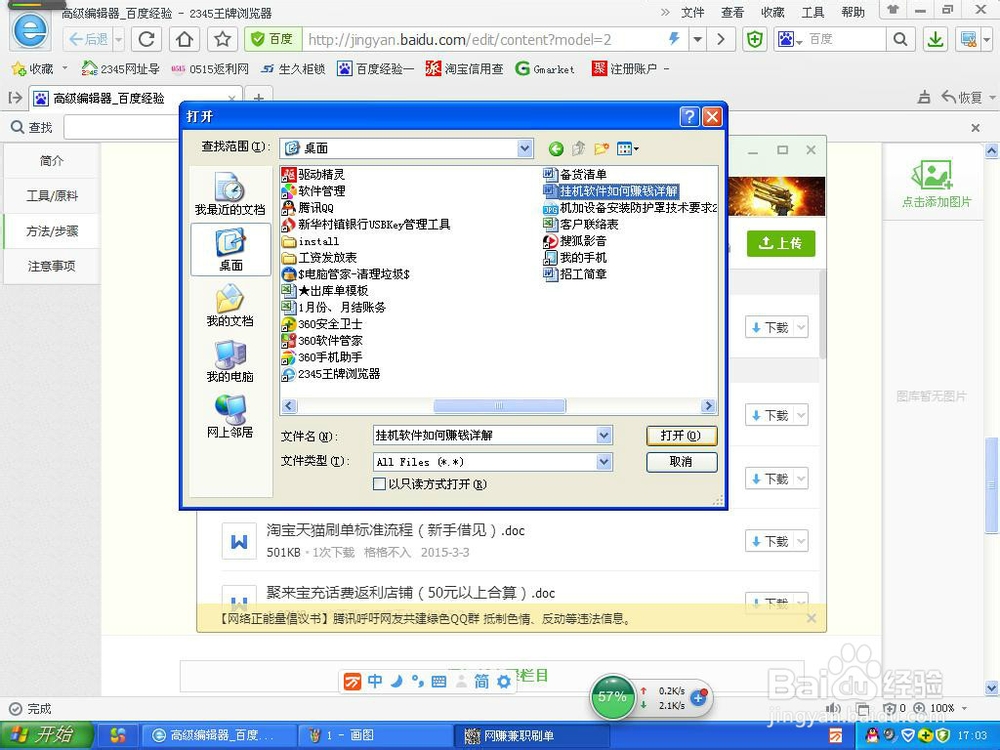
Task: Select the 腾讯QQ shortcut
Action: click(307, 207)
